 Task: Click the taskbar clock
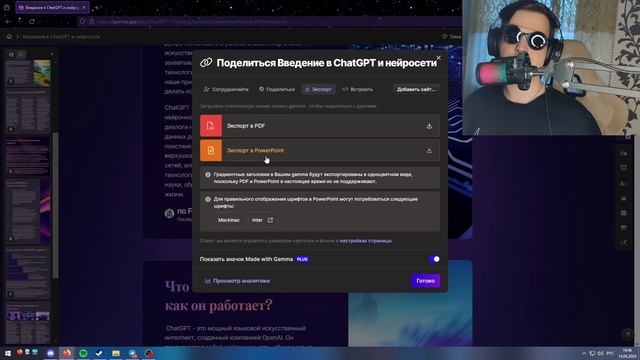[627, 353]
